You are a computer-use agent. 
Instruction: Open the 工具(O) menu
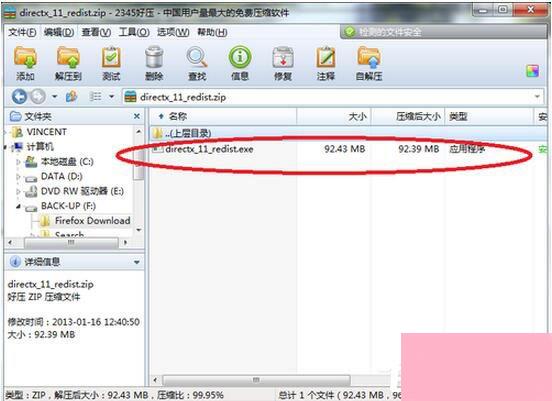[134, 32]
